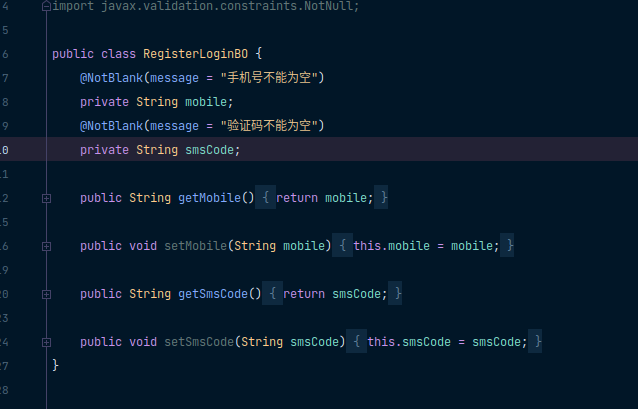Click NotNull in the import statement
The height and width of the screenshot is (409, 638).
[329, 6]
